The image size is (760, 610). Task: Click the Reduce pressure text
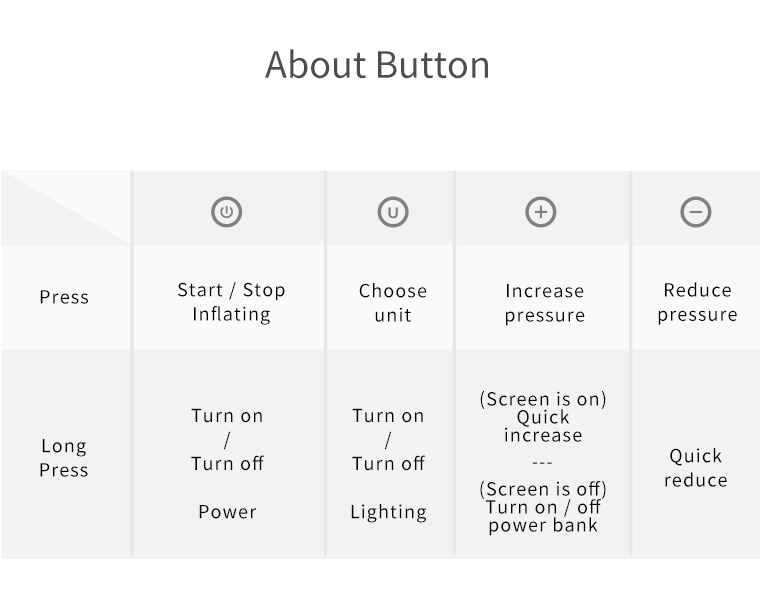[x=697, y=302]
